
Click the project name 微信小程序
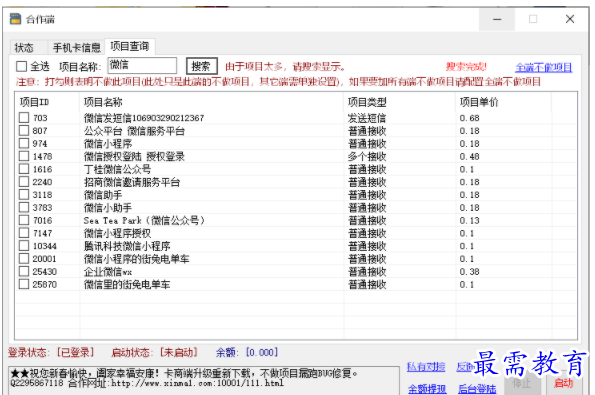[108, 144]
